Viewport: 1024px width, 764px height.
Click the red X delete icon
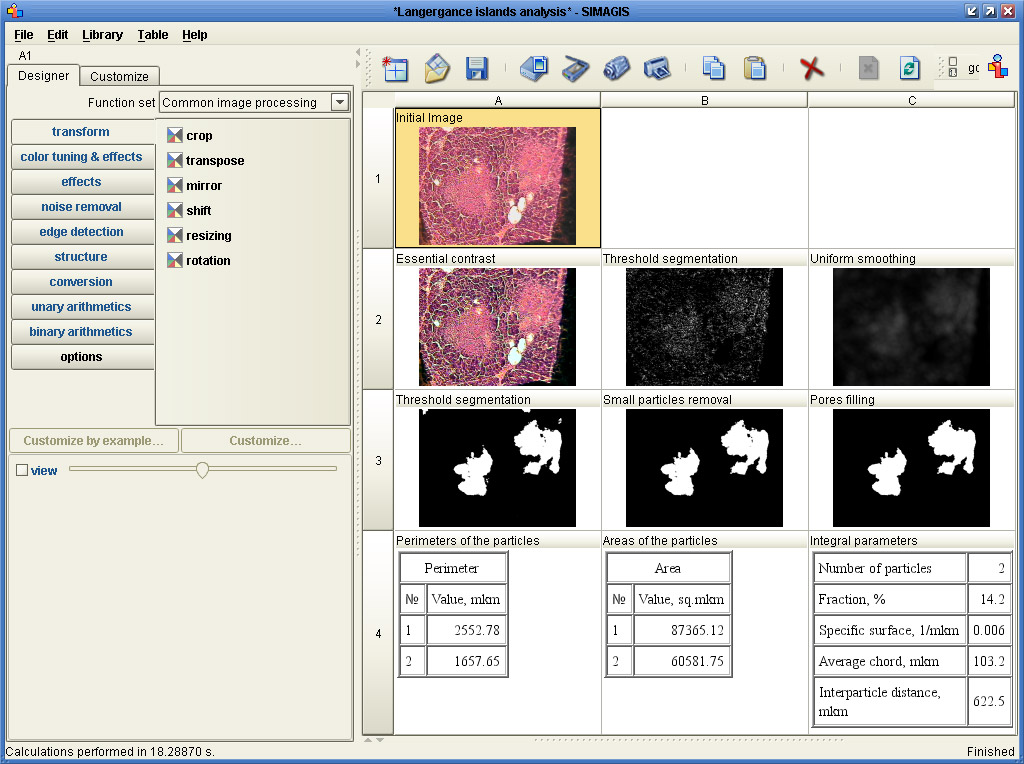tap(812, 68)
